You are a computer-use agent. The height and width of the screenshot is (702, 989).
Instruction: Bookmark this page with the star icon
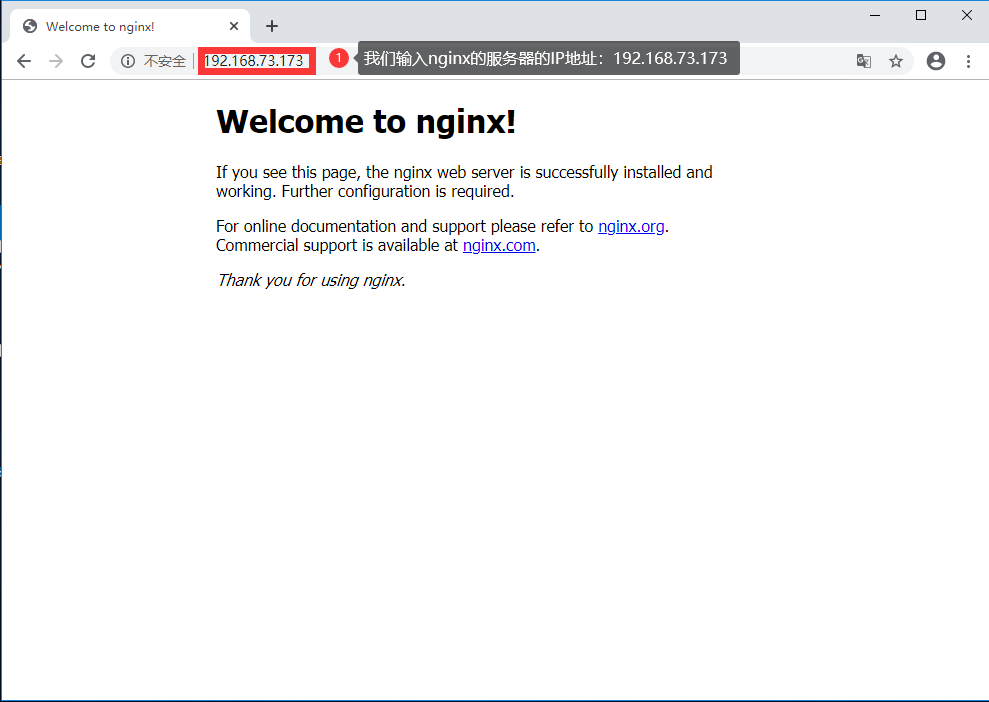tap(896, 61)
